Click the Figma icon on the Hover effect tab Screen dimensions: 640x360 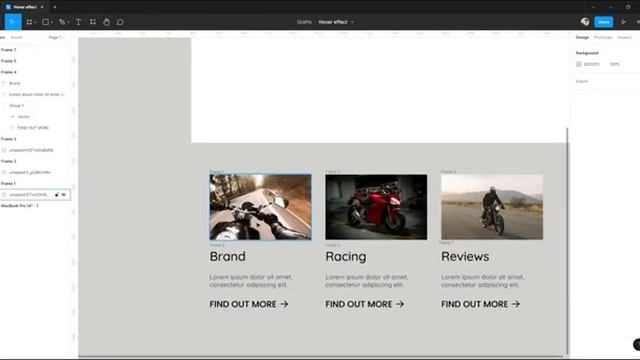(x=8, y=7)
